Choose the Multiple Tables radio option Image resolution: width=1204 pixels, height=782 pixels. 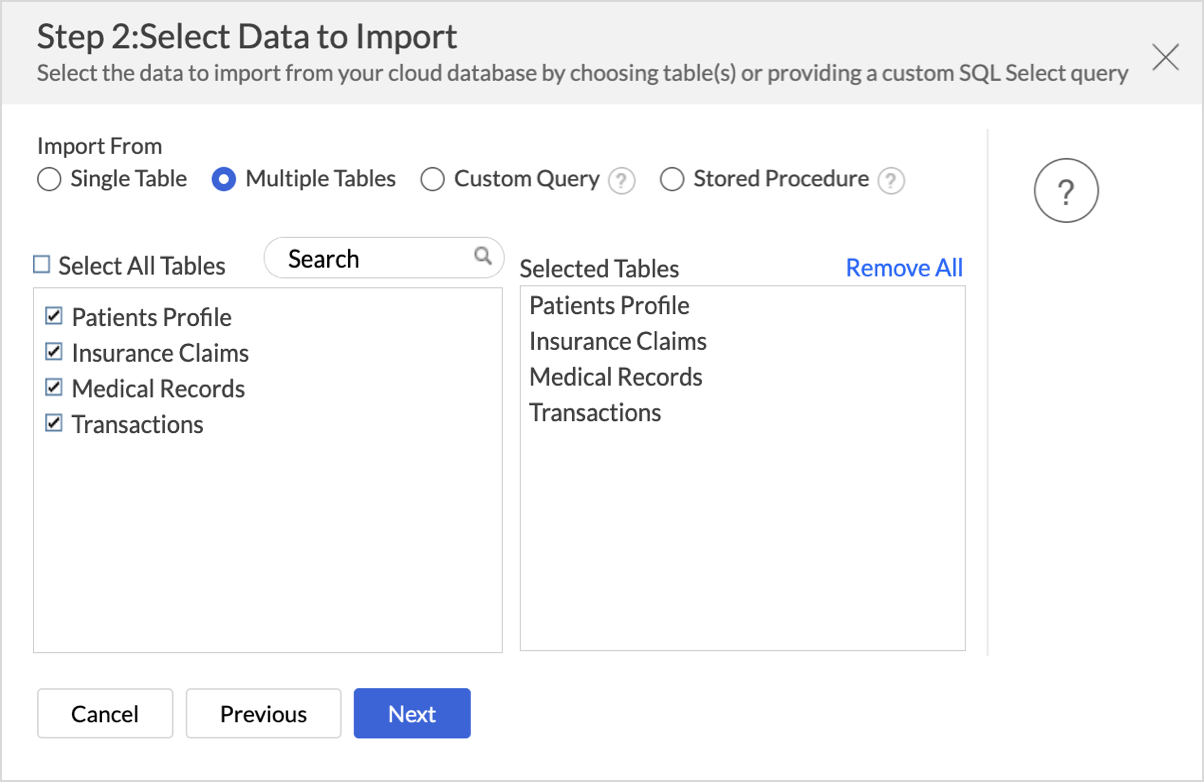click(x=224, y=180)
